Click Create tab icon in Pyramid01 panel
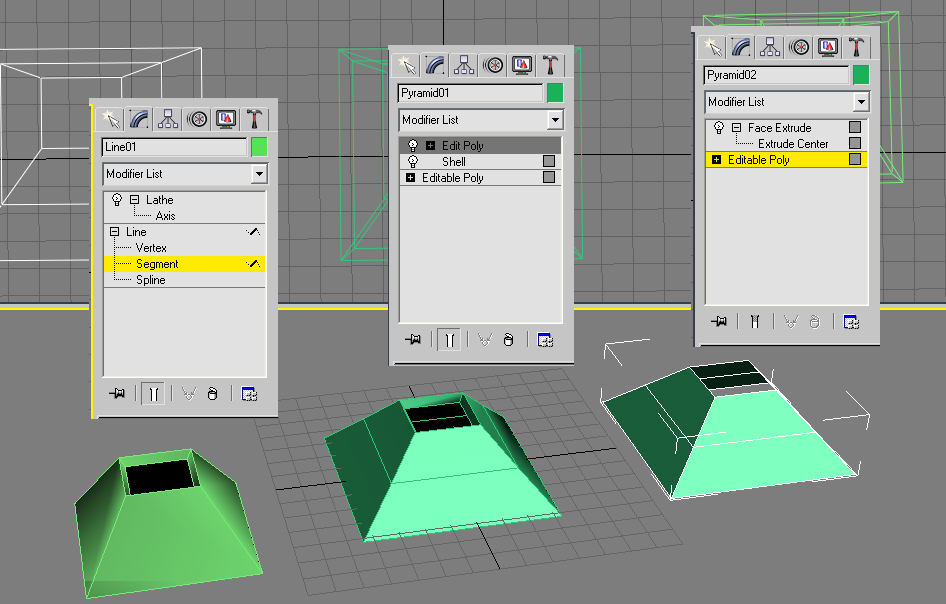Image resolution: width=946 pixels, height=604 pixels. pyautogui.click(x=406, y=65)
